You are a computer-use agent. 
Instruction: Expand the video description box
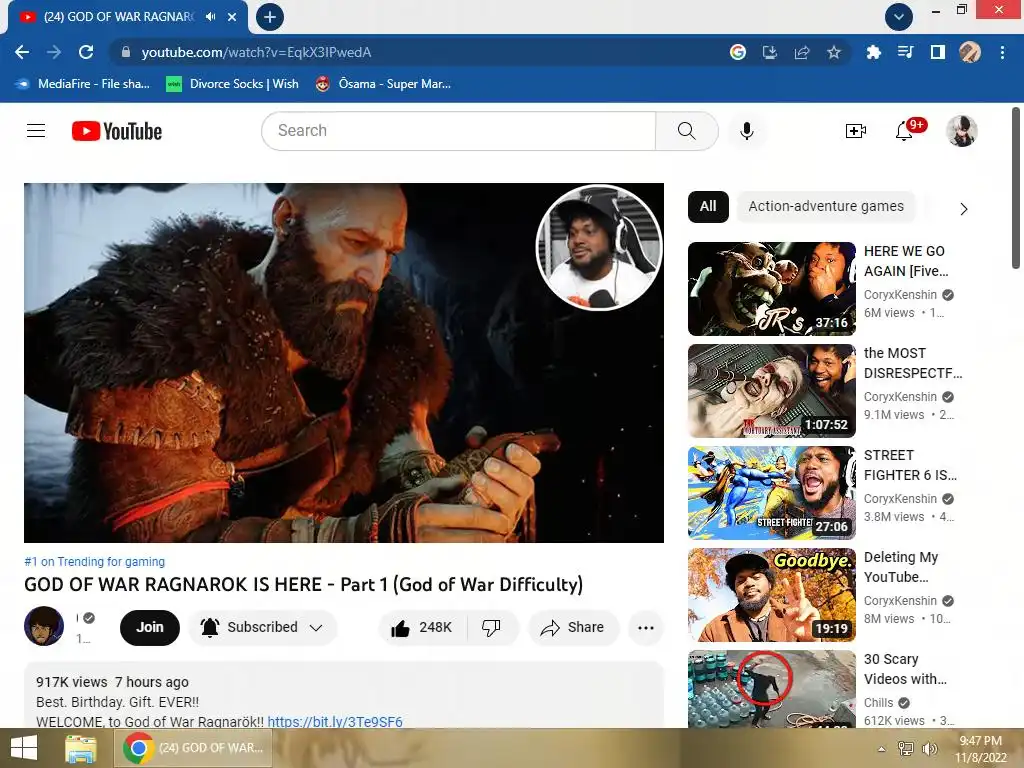click(x=344, y=695)
